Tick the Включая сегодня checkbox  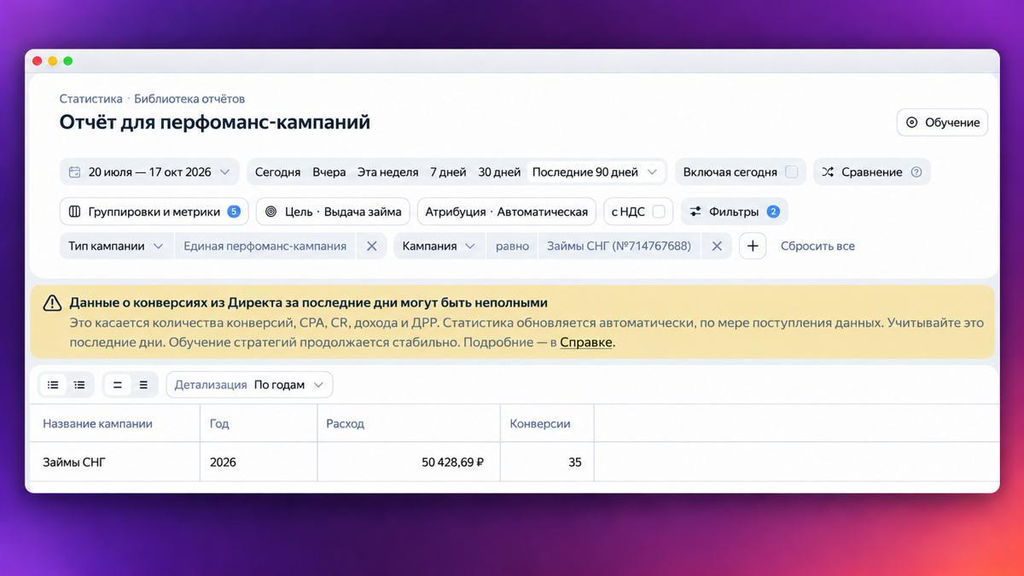tap(792, 172)
